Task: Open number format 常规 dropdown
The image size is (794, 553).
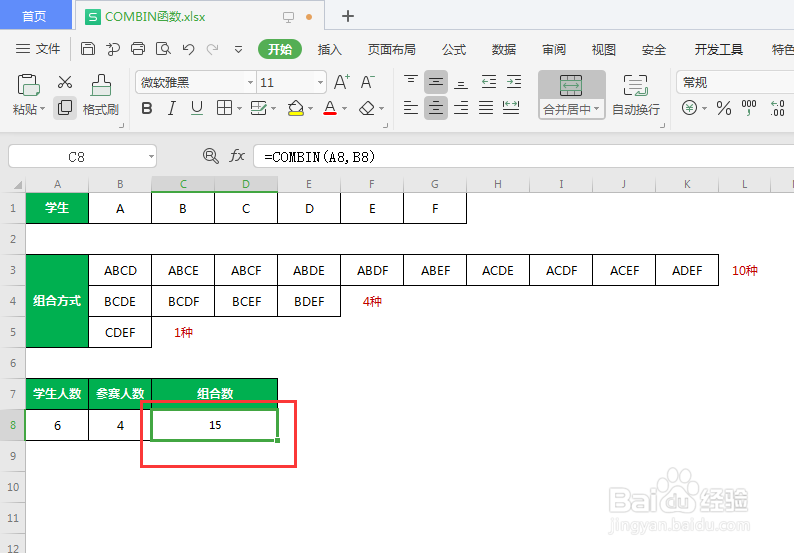Action: 735,83
